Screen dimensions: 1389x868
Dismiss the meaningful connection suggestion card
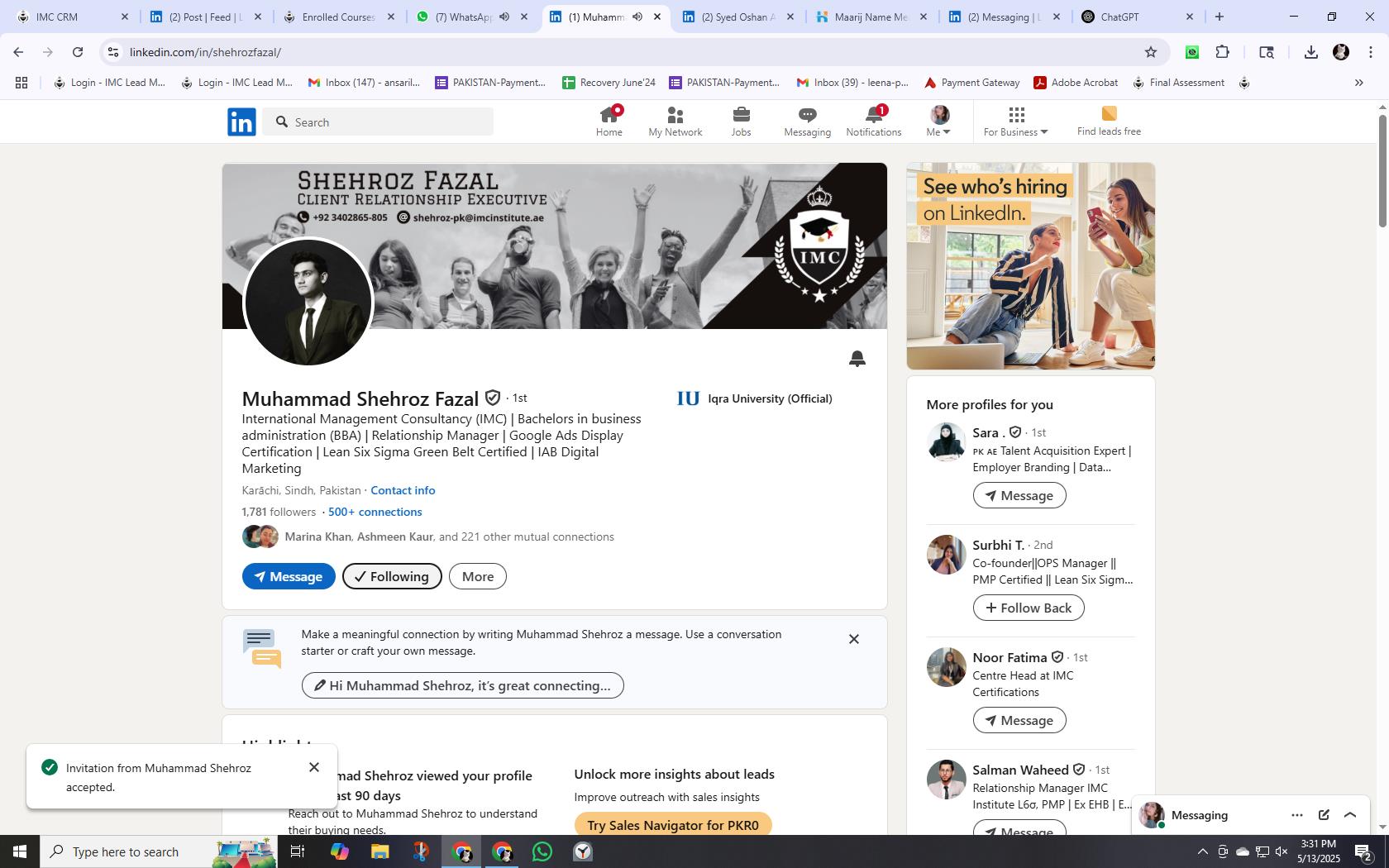[x=854, y=639]
